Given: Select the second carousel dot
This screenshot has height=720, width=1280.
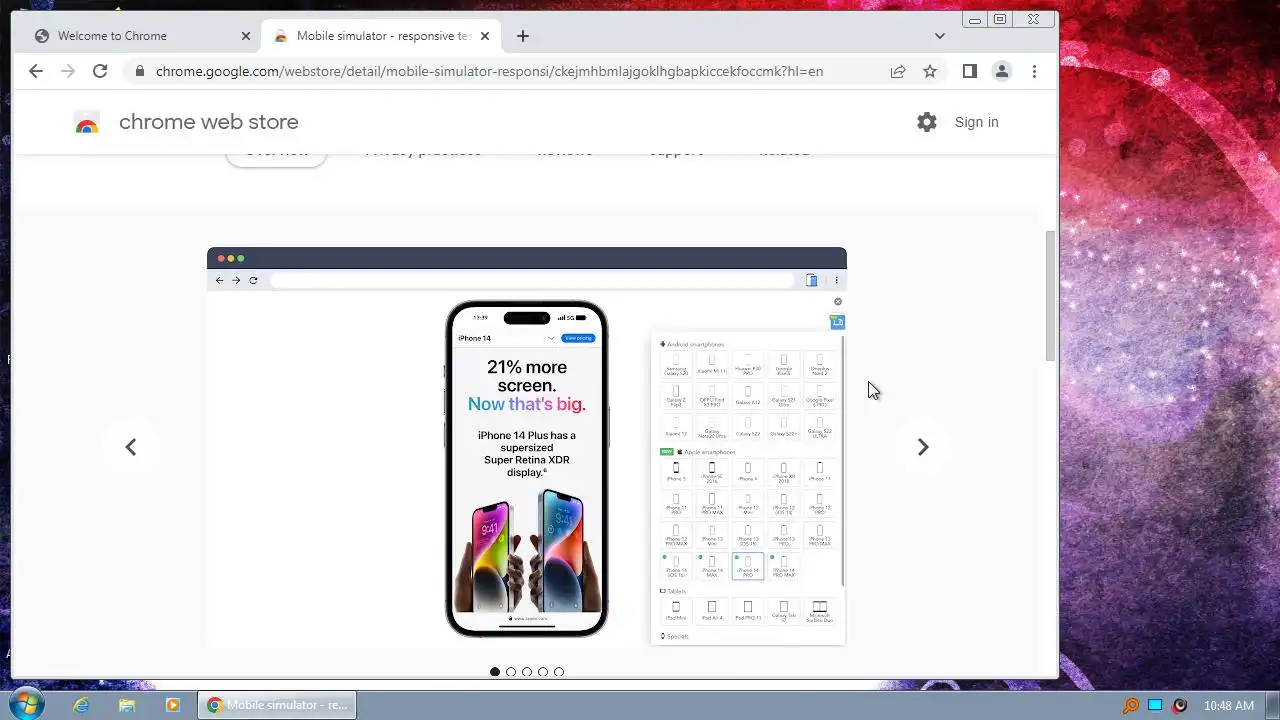Looking at the screenshot, I should click(x=511, y=672).
